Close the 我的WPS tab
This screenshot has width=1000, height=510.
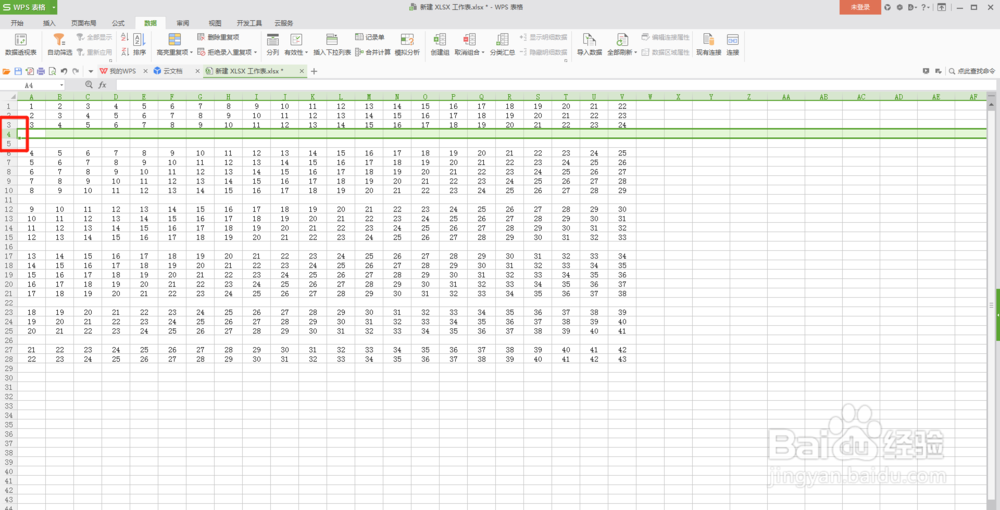point(145,71)
